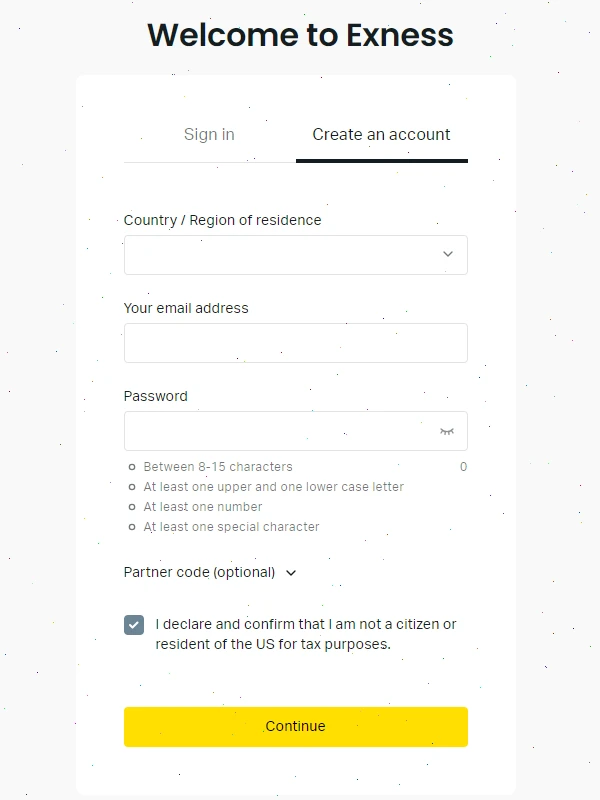
Task: Switch to the Sign in tab
Action: pyautogui.click(x=209, y=134)
